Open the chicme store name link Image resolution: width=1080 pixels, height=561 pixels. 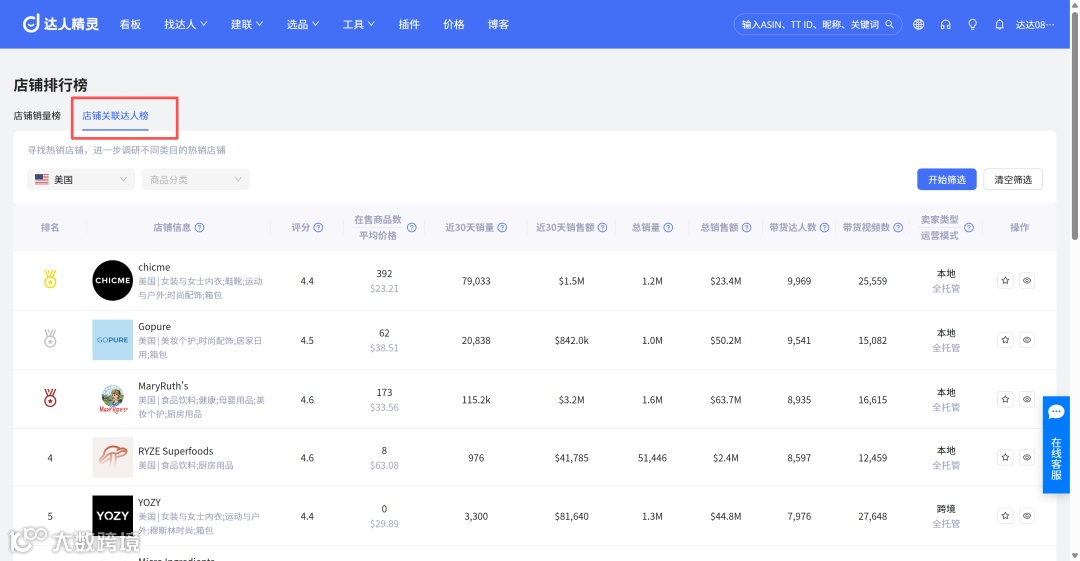pyautogui.click(x=154, y=267)
